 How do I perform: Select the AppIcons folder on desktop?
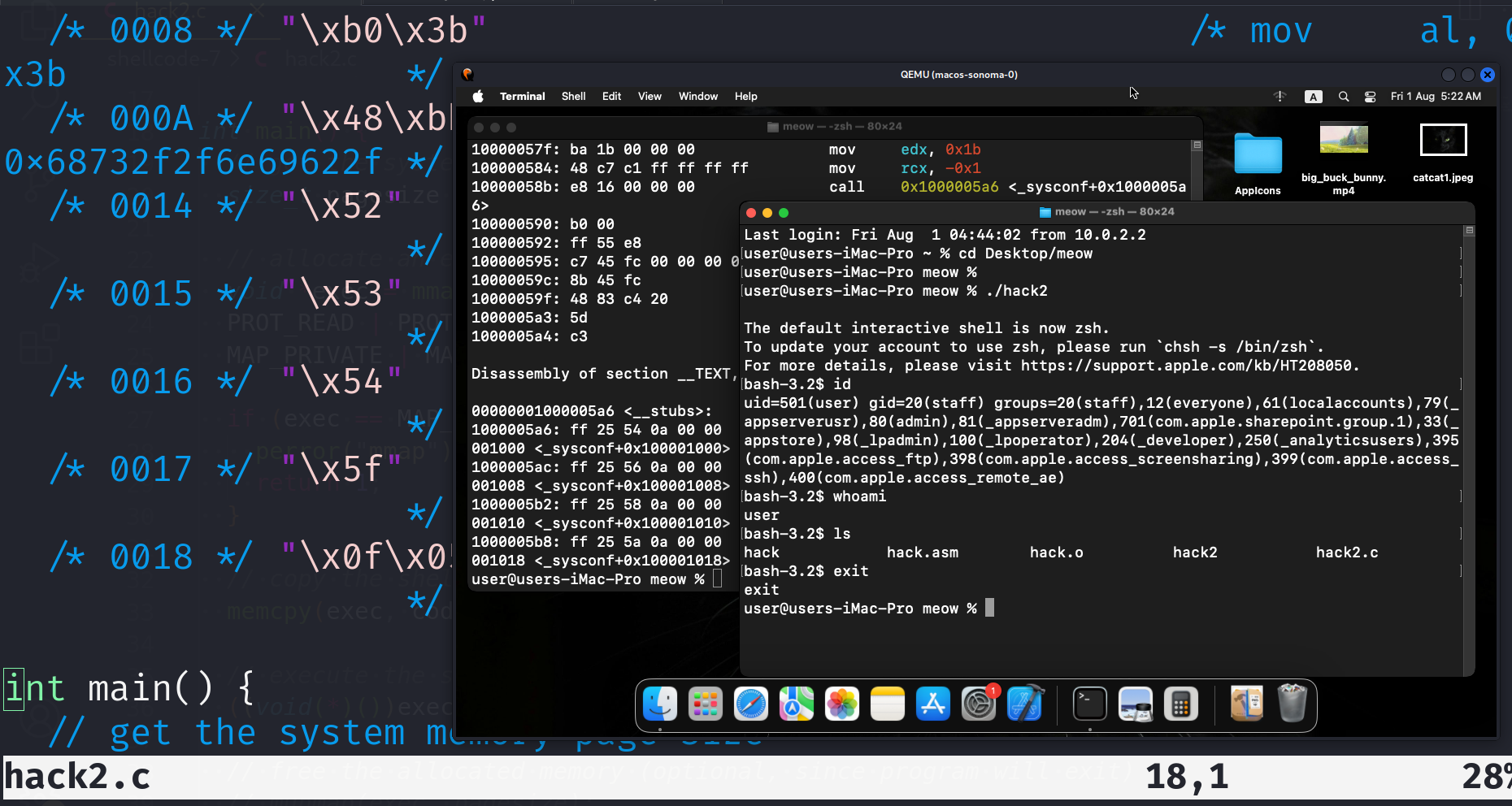1258,154
